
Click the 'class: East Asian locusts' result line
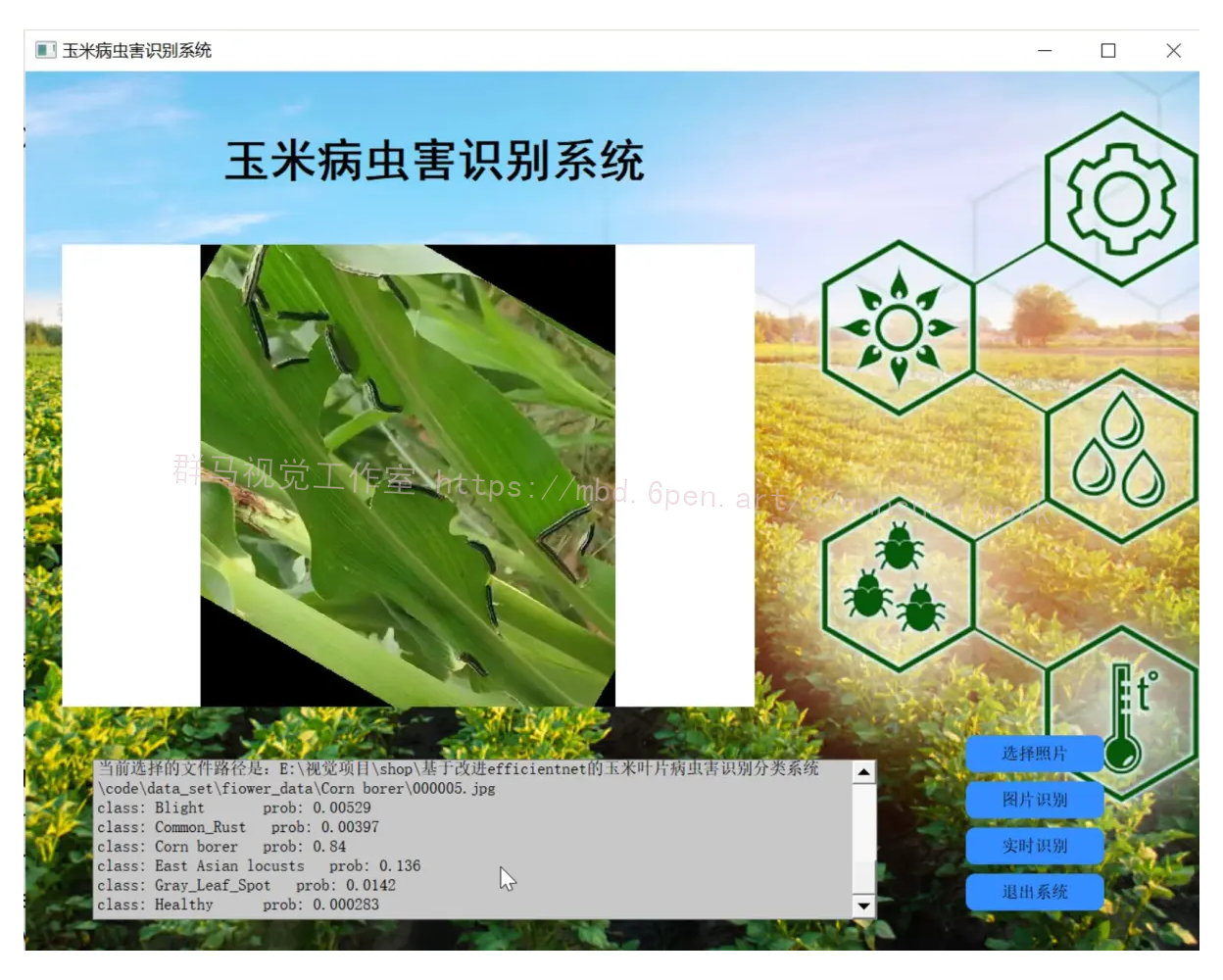[x=259, y=866]
